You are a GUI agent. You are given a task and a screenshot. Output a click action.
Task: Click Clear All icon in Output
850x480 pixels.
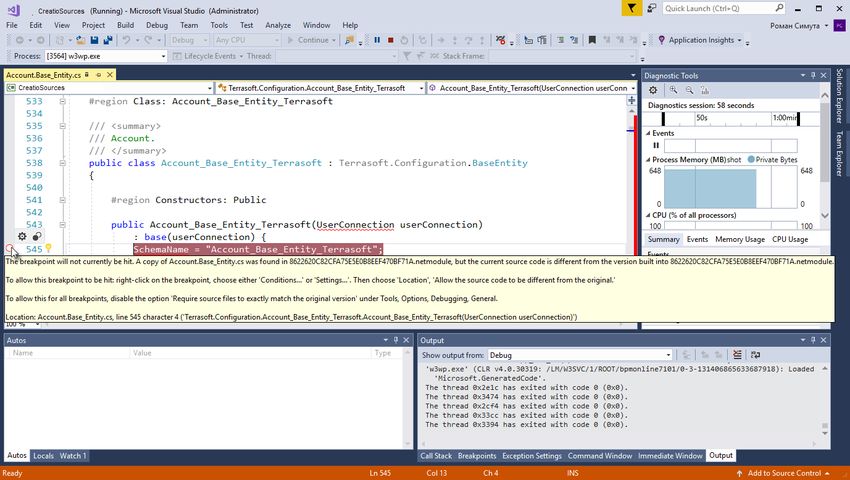click(737, 355)
